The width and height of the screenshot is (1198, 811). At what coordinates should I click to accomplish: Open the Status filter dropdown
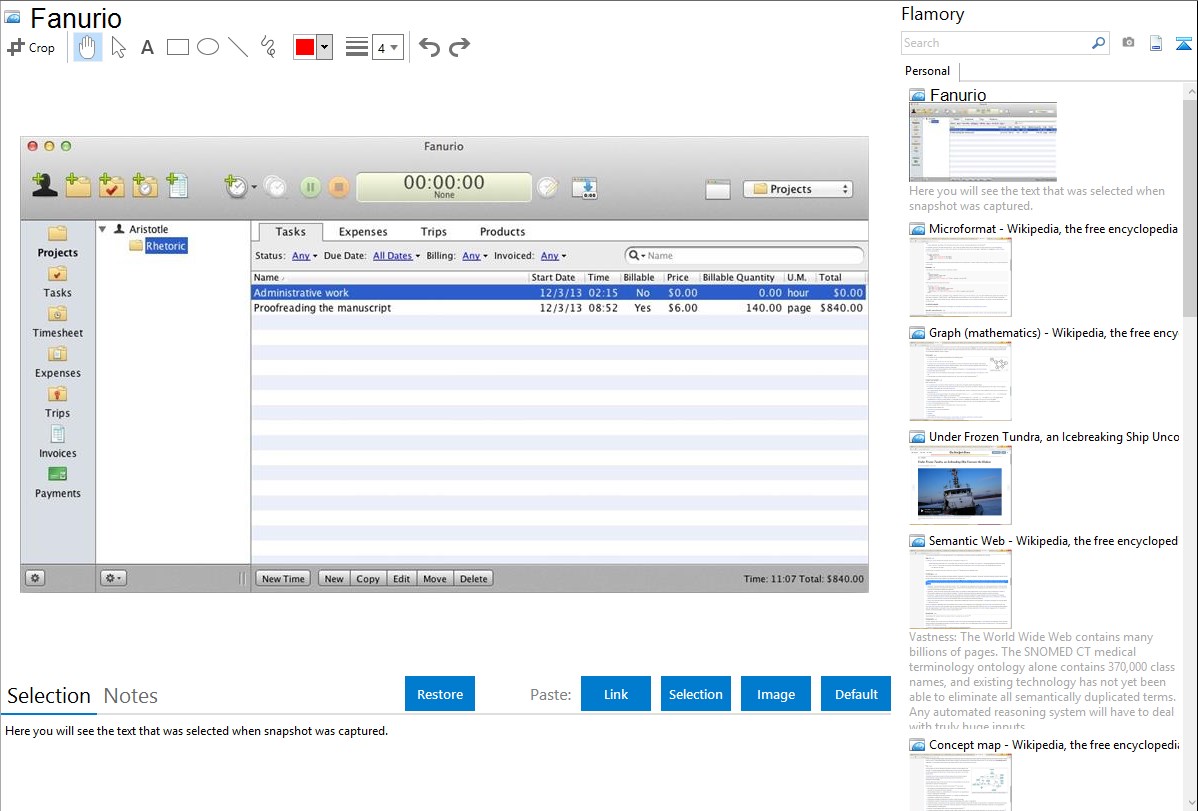(x=304, y=256)
